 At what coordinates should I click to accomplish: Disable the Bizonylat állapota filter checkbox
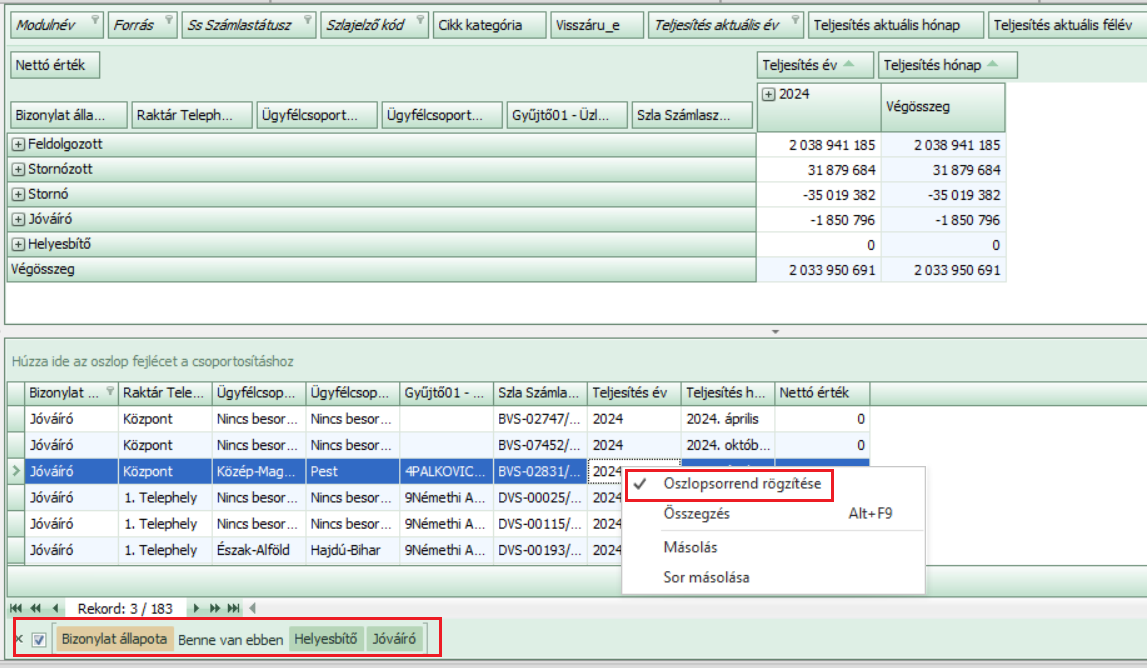[39, 639]
